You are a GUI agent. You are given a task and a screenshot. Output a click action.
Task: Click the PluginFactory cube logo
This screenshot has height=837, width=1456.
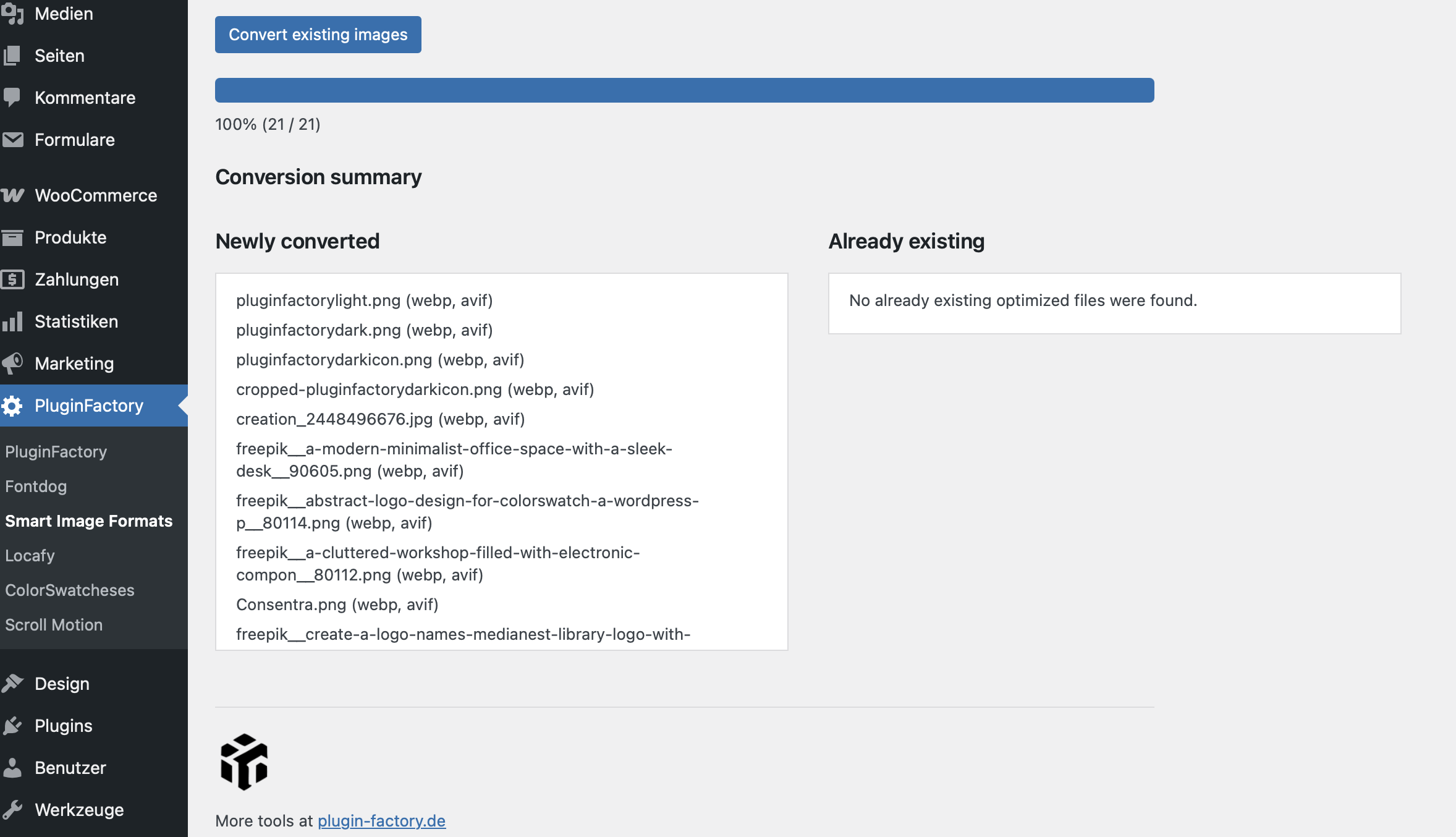coord(244,762)
